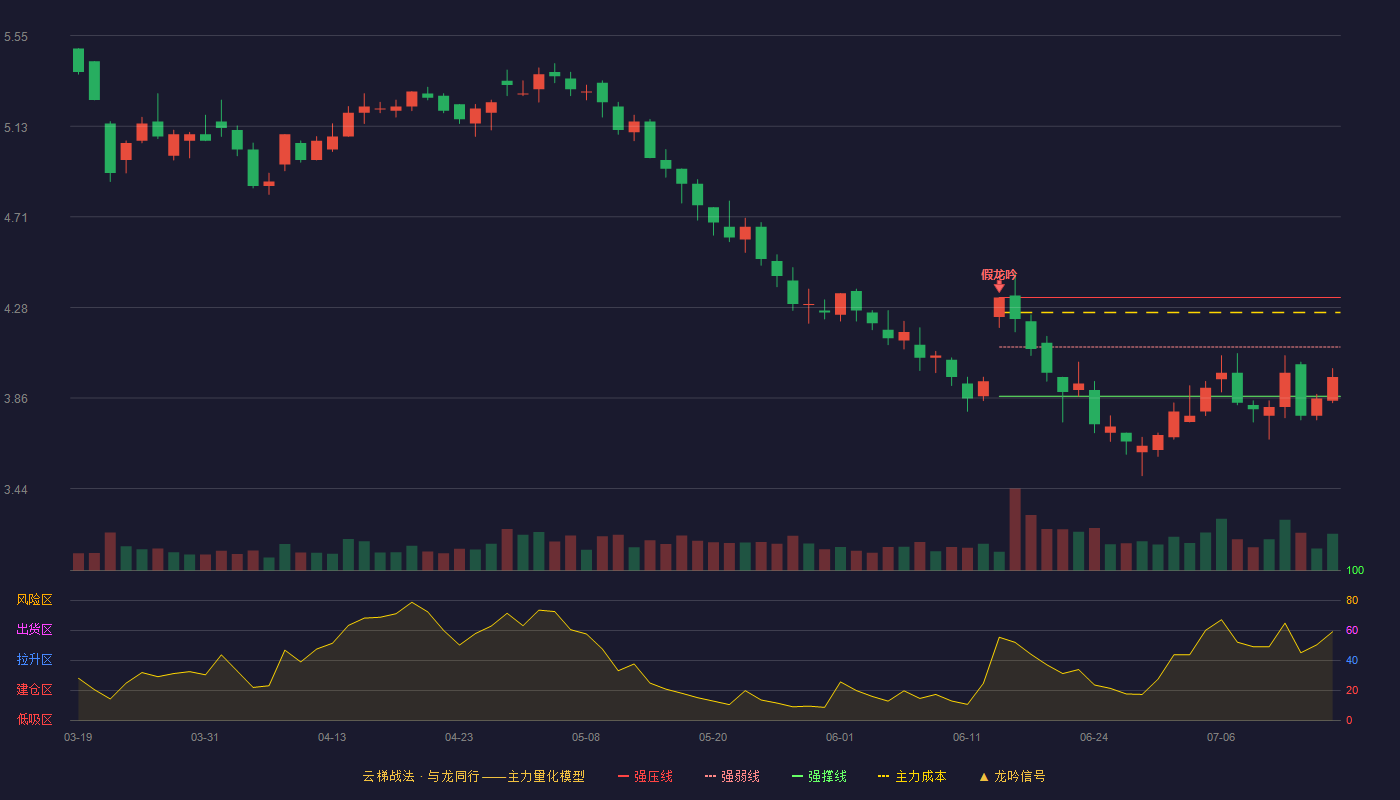Viewport: 1400px width, 800px height.
Task: Toggle the 强弱线 legend item
Action: point(732,776)
